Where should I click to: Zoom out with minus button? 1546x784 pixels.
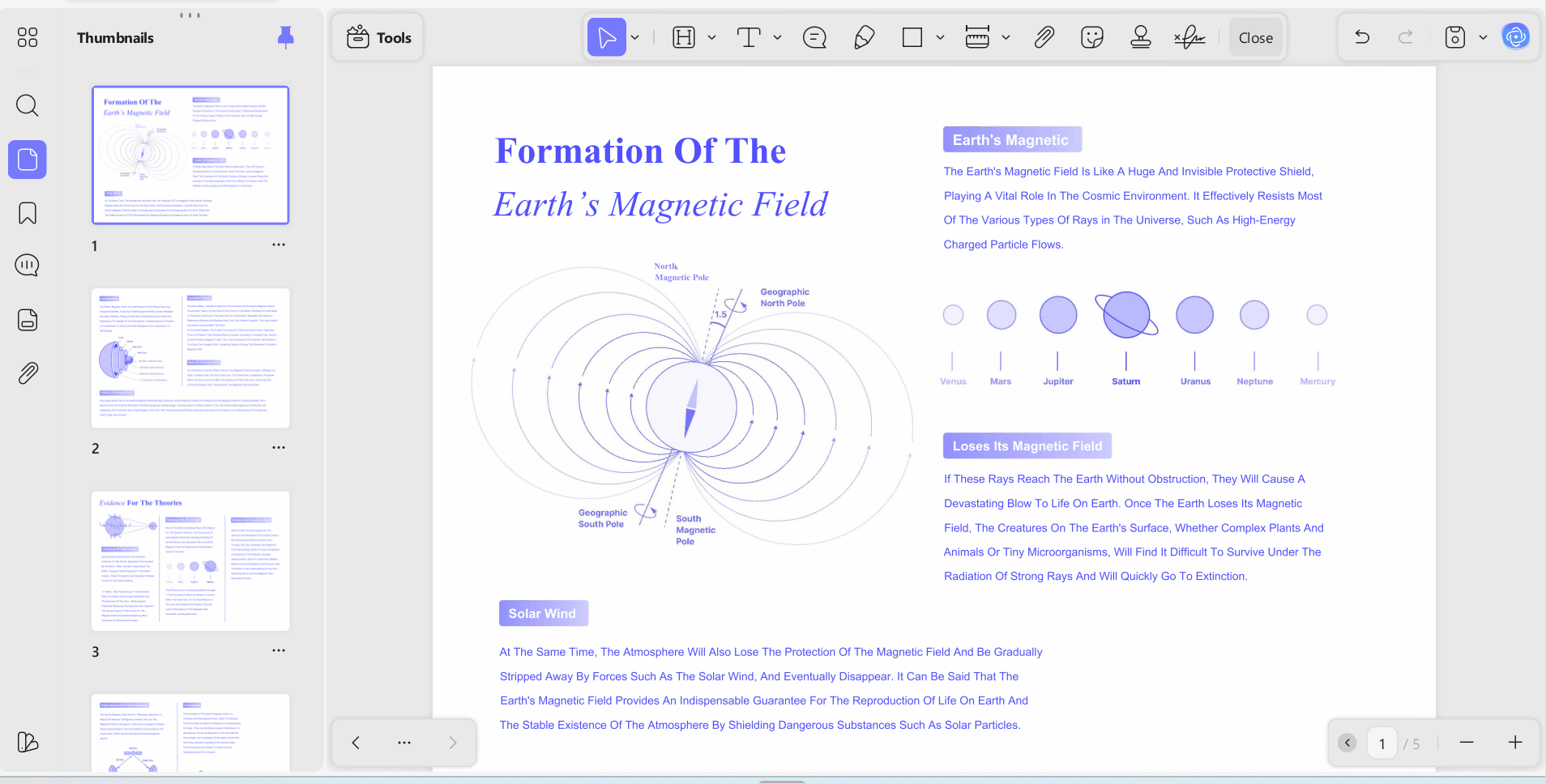1467,743
